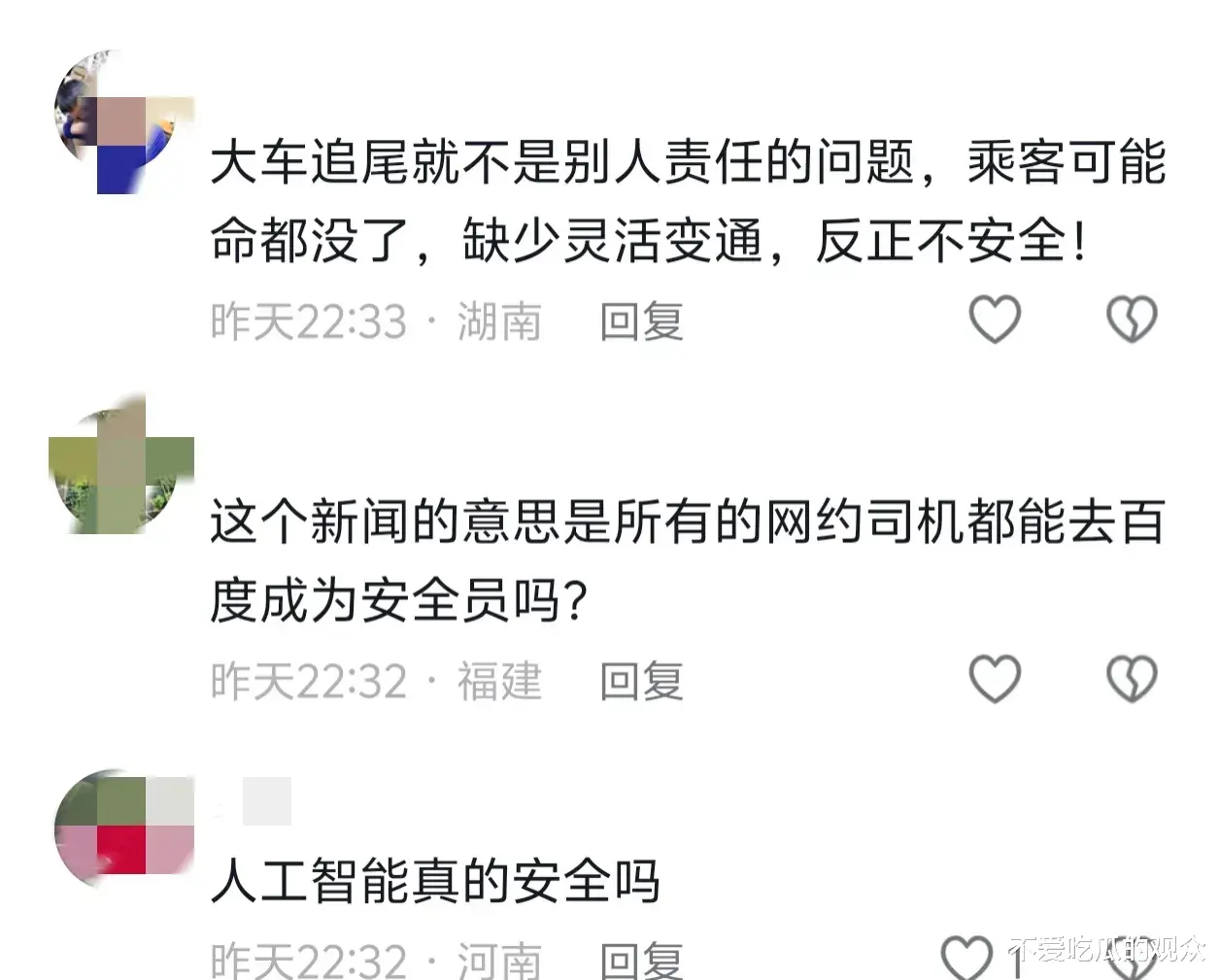
Task: Click the watermark text 不爱吃瓜的观众
Action: pos(1108,949)
